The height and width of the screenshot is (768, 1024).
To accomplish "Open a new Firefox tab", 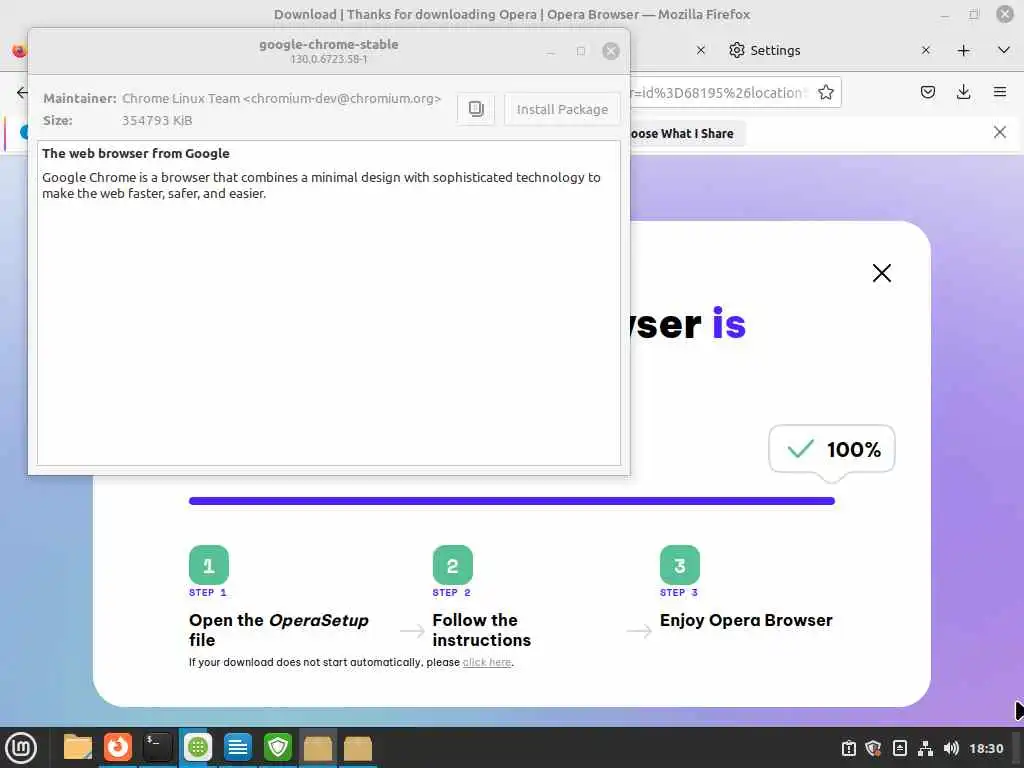I will 963,50.
